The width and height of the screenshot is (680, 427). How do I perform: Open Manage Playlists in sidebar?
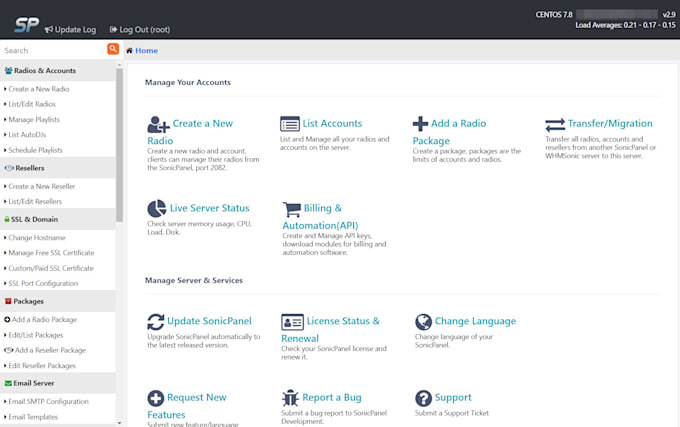pyautogui.click(x=34, y=120)
